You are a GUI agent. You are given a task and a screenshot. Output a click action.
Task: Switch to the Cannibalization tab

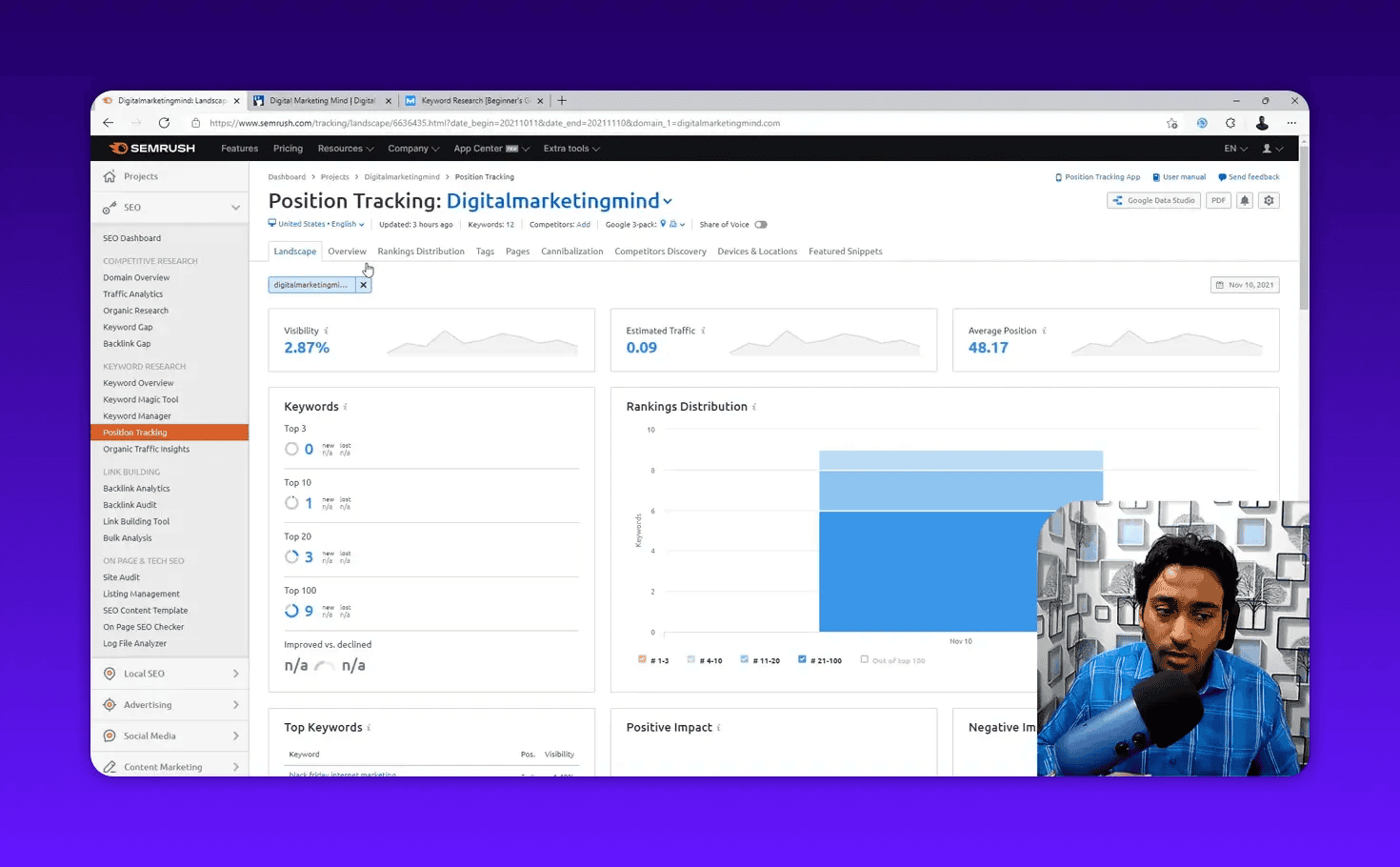click(x=571, y=251)
